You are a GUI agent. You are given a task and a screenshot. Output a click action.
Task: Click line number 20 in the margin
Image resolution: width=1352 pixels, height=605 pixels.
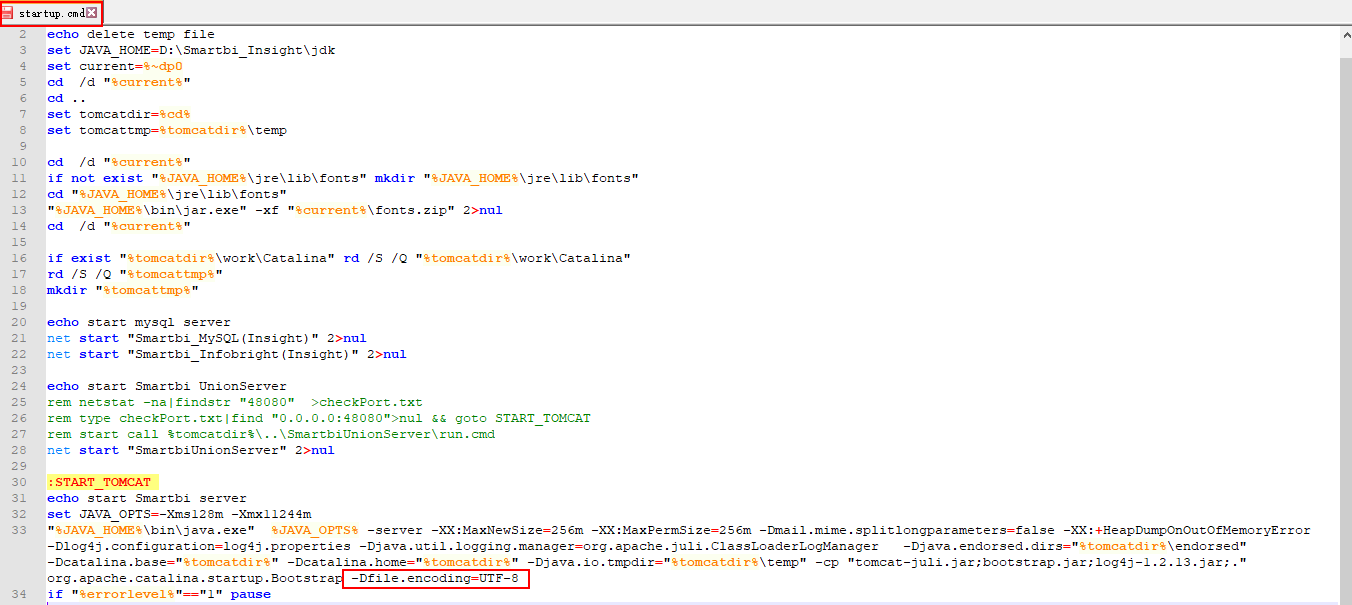[x=21, y=322]
